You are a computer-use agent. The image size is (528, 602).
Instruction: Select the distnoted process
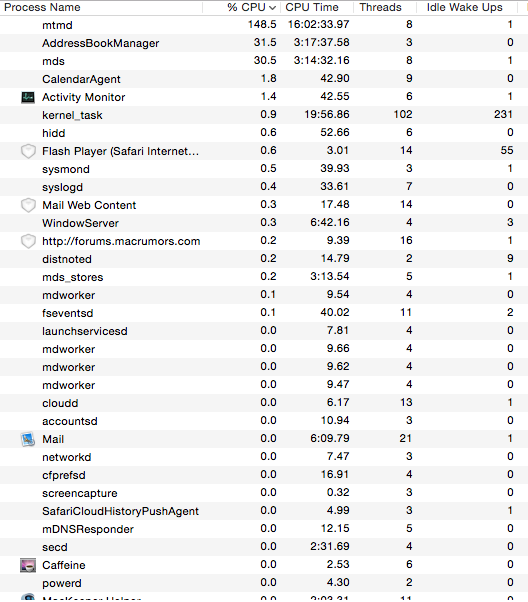click(x=67, y=260)
